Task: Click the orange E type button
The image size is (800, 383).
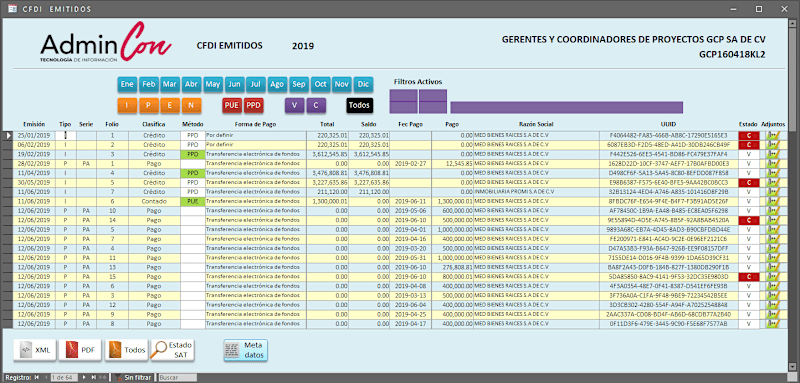Action: pos(170,105)
